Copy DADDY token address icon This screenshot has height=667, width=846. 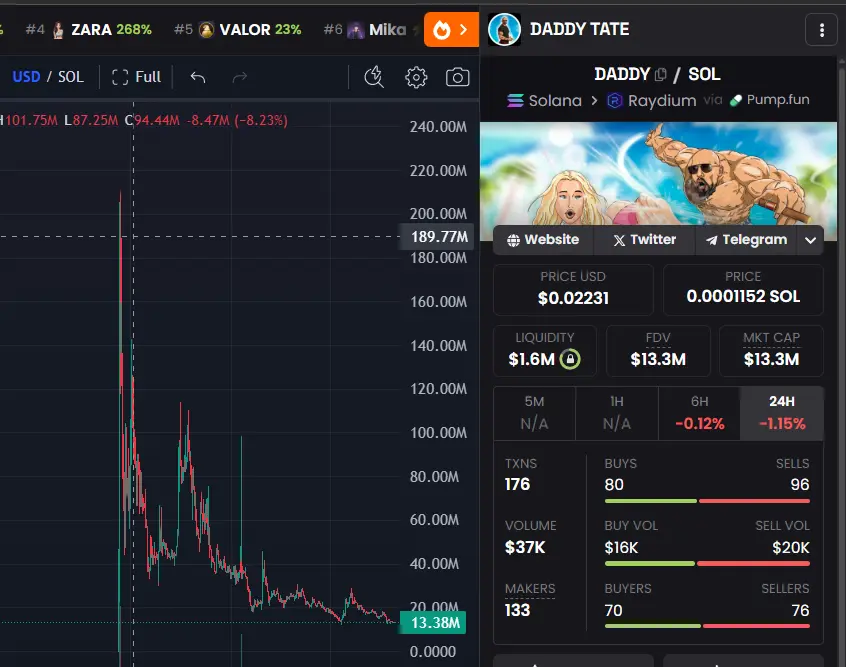tap(660, 74)
